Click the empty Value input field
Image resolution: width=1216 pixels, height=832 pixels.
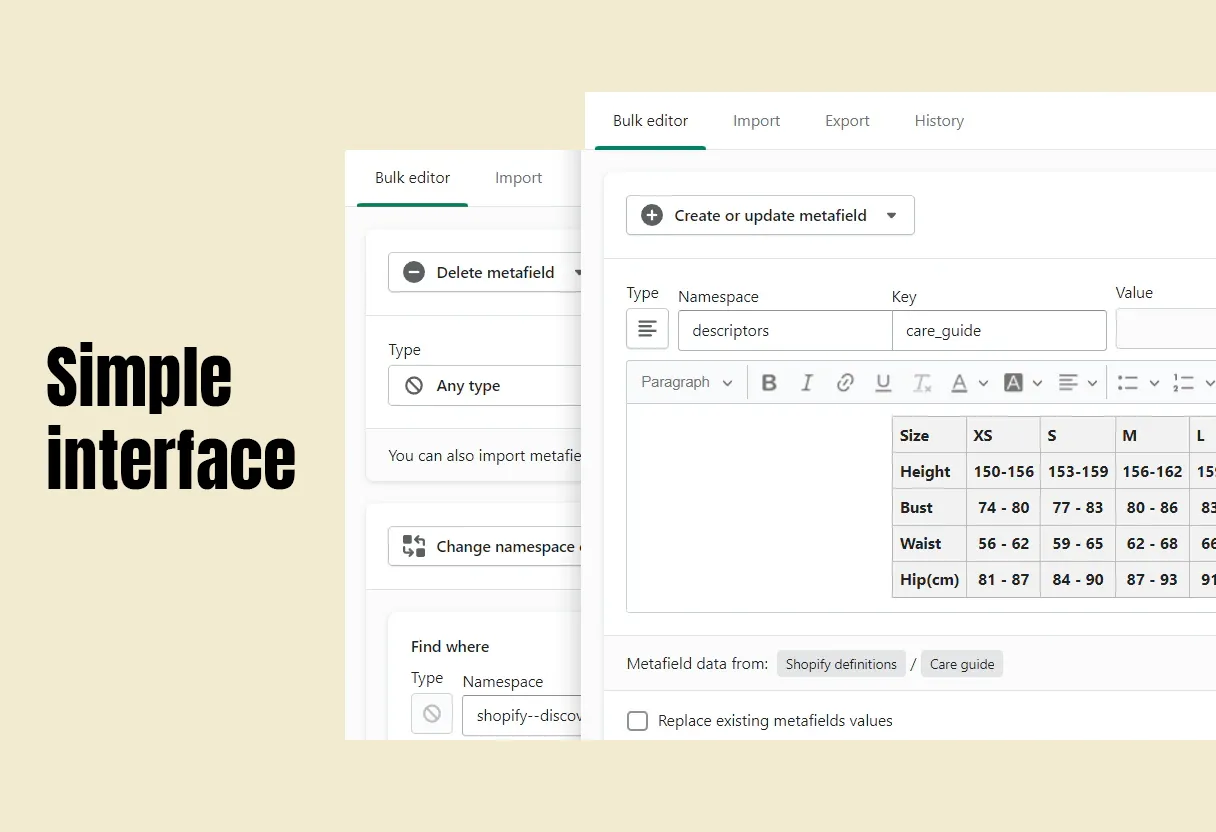[1166, 328]
